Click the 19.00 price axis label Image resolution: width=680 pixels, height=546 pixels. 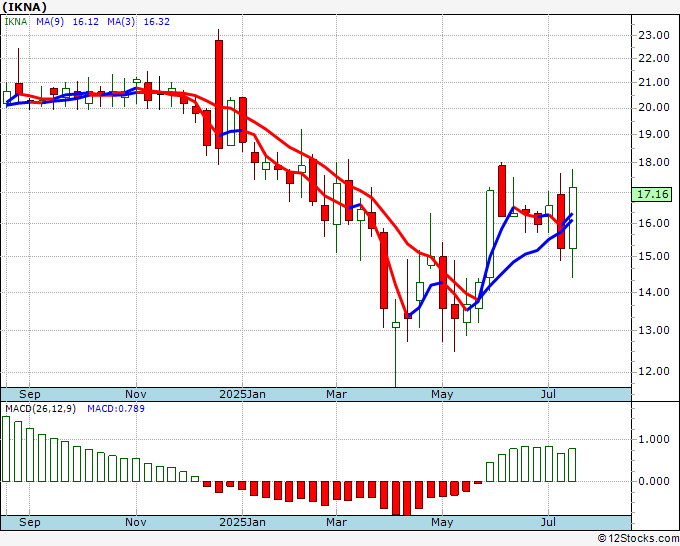pyautogui.click(x=654, y=134)
